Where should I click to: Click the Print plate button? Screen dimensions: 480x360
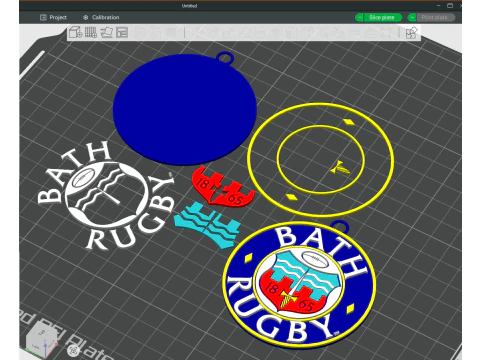point(435,17)
